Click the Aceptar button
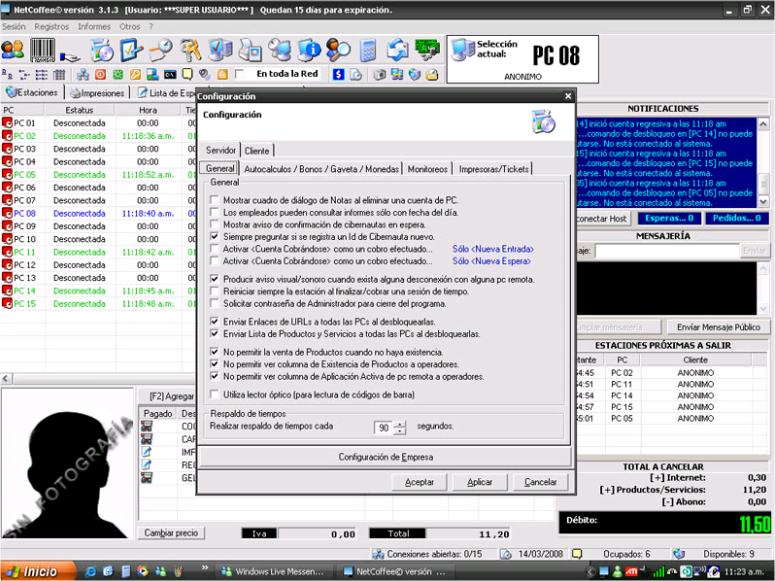The width and height of the screenshot is (775, 581). tap(419, 482)
